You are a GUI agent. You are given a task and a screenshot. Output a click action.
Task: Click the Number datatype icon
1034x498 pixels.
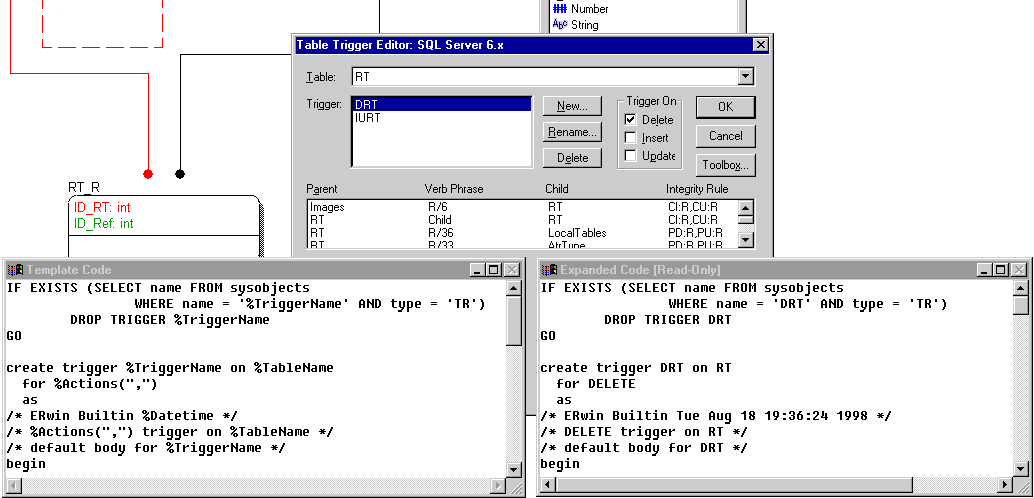pos(560,9)
